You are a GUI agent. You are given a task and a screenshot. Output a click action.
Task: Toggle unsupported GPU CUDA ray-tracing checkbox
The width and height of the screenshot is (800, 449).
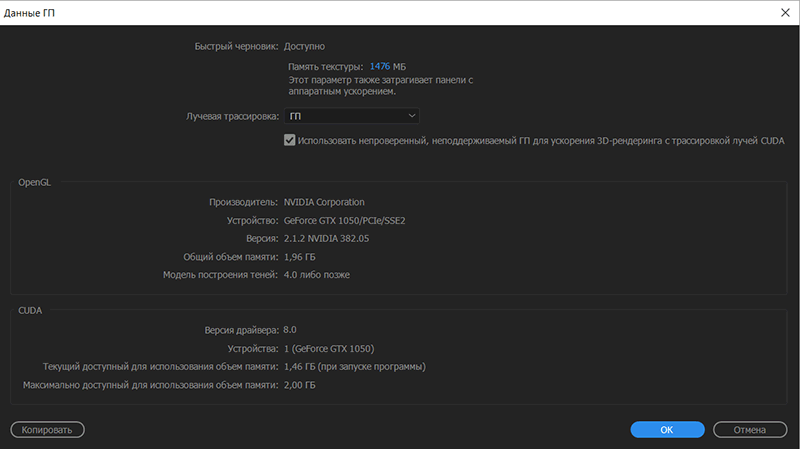(x=289, y=140)
